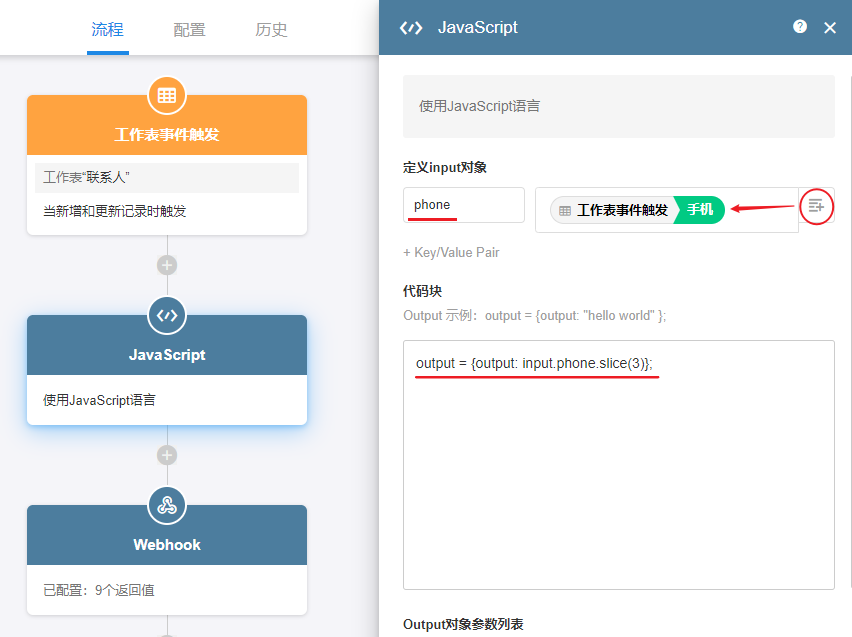
Task: Open the 历史 tab
Action: [x=271, y=29]
